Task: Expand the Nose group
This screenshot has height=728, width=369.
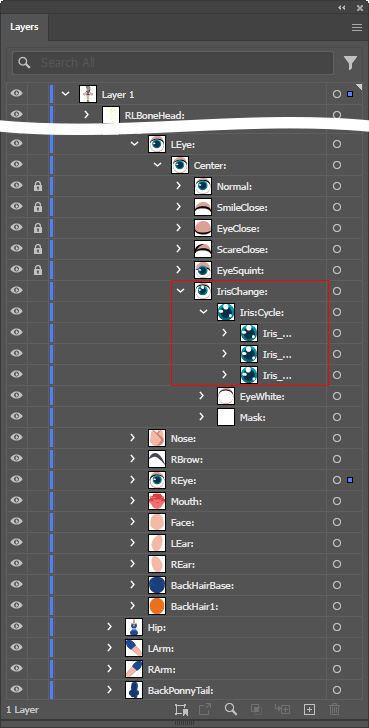Action: click(x=132, y=438)
